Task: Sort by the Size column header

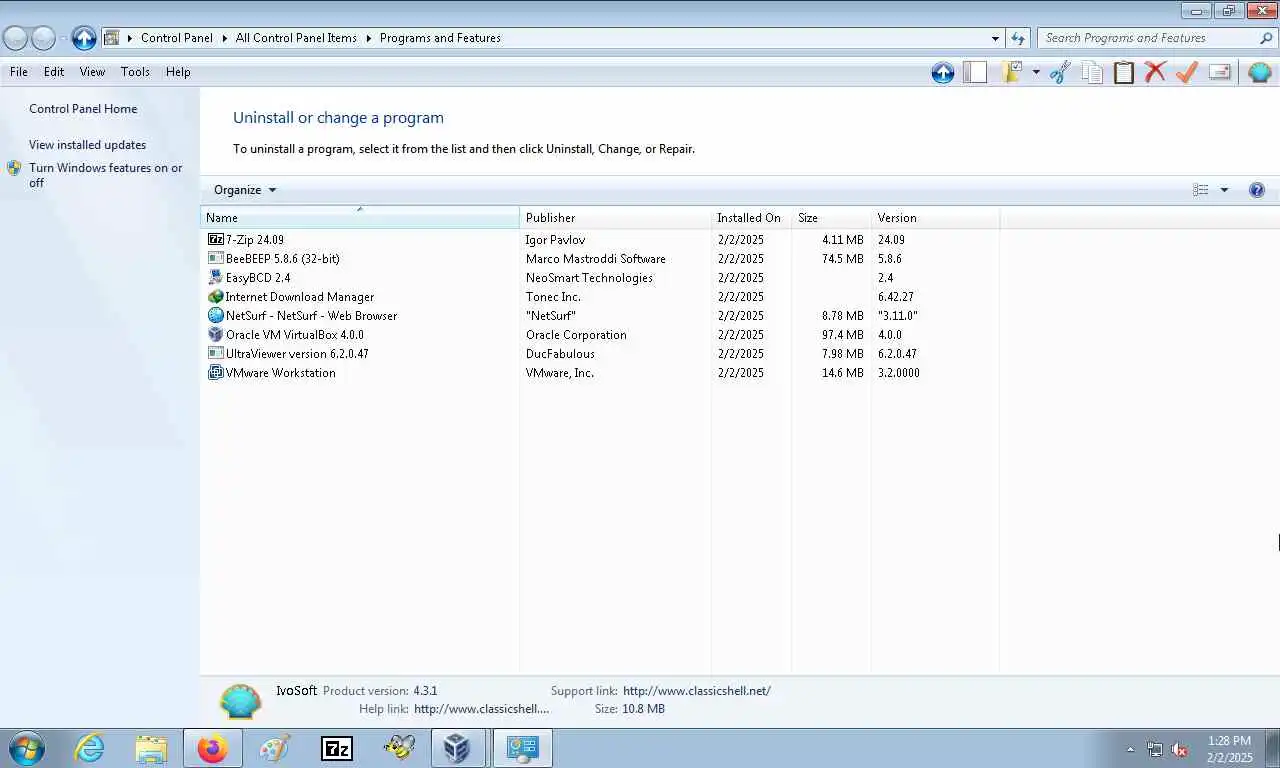Action: coord(831,217)
